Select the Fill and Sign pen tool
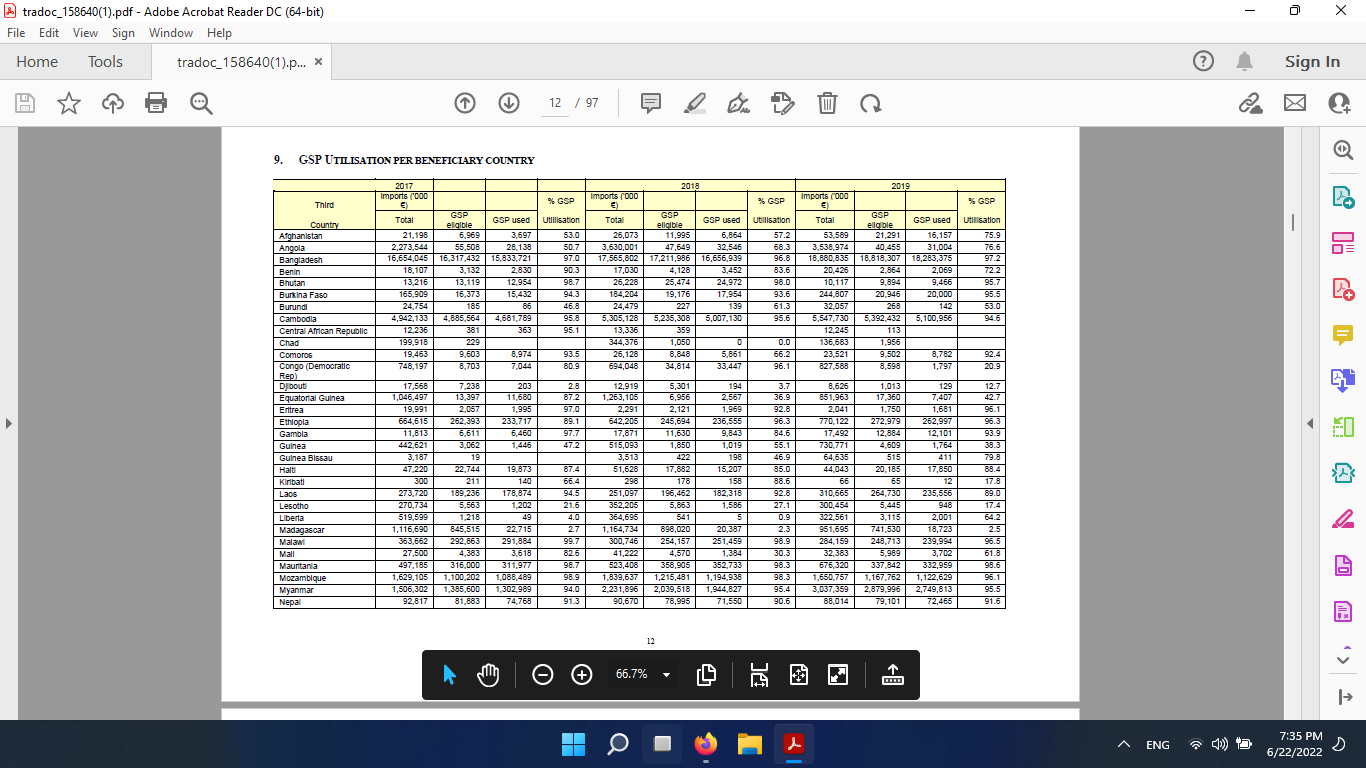 [739, 103]
